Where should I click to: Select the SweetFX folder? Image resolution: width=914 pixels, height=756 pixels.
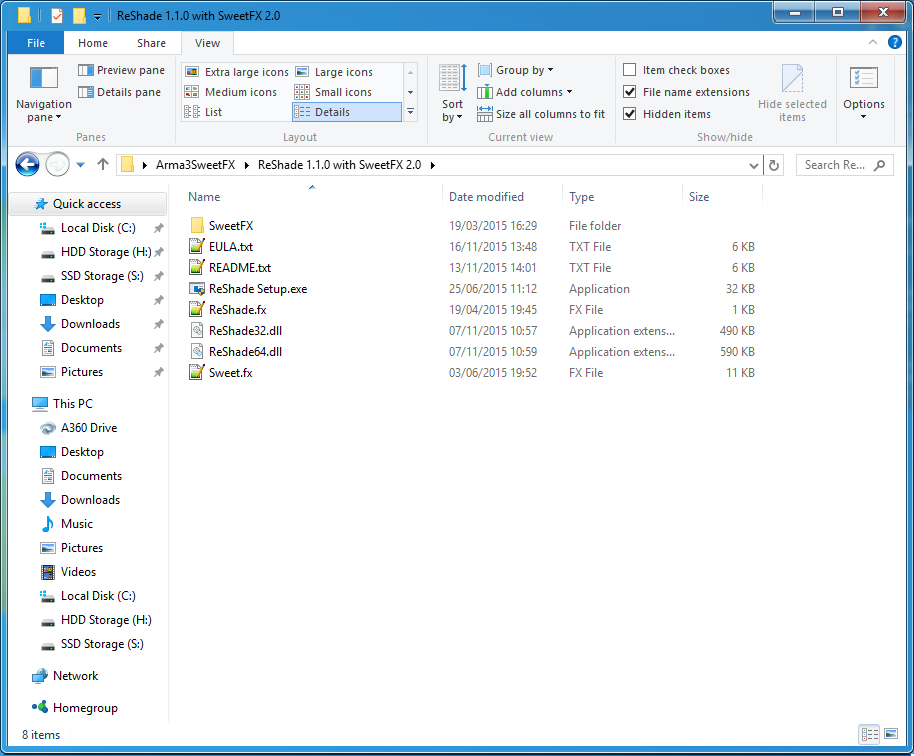[231, 226]
